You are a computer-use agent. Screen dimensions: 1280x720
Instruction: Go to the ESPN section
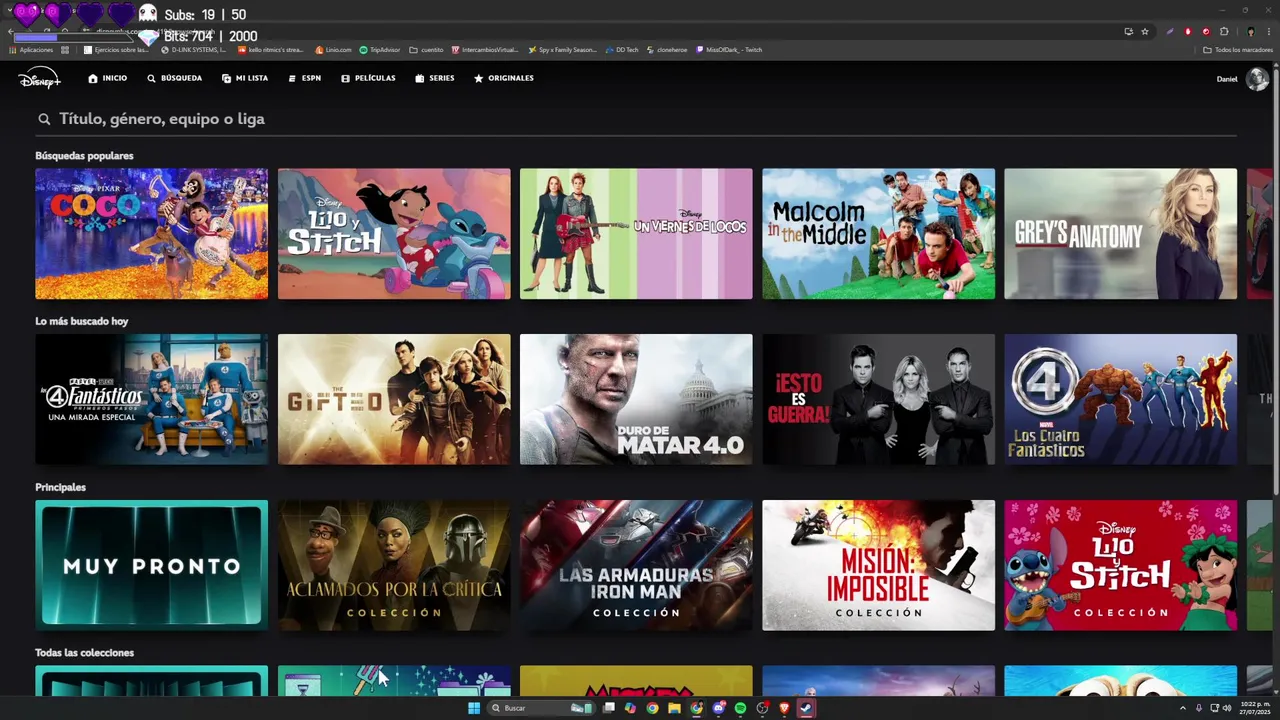pyautogui.click(x=305, y=78)
